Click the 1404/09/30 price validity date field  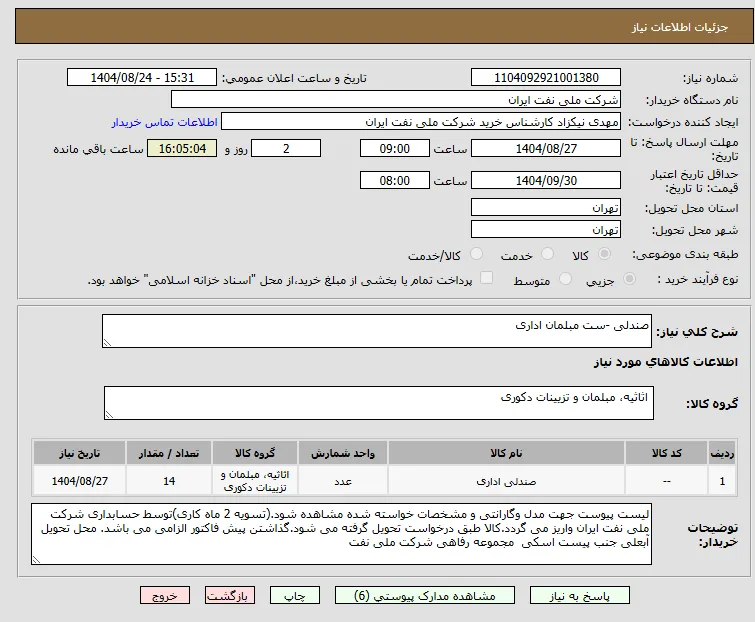(x=546, y=181)
